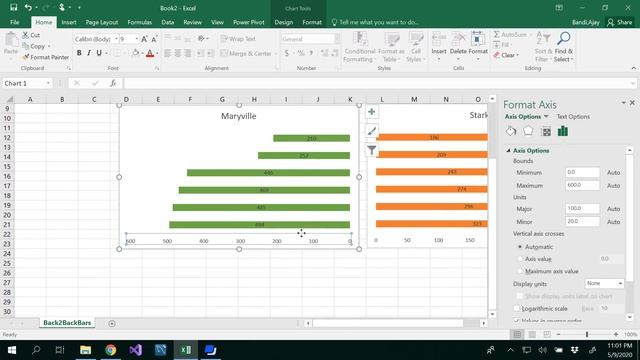640x360 pixels.
Task: Click the AutoSum sigma icon
Action: (x=496, y=34)
